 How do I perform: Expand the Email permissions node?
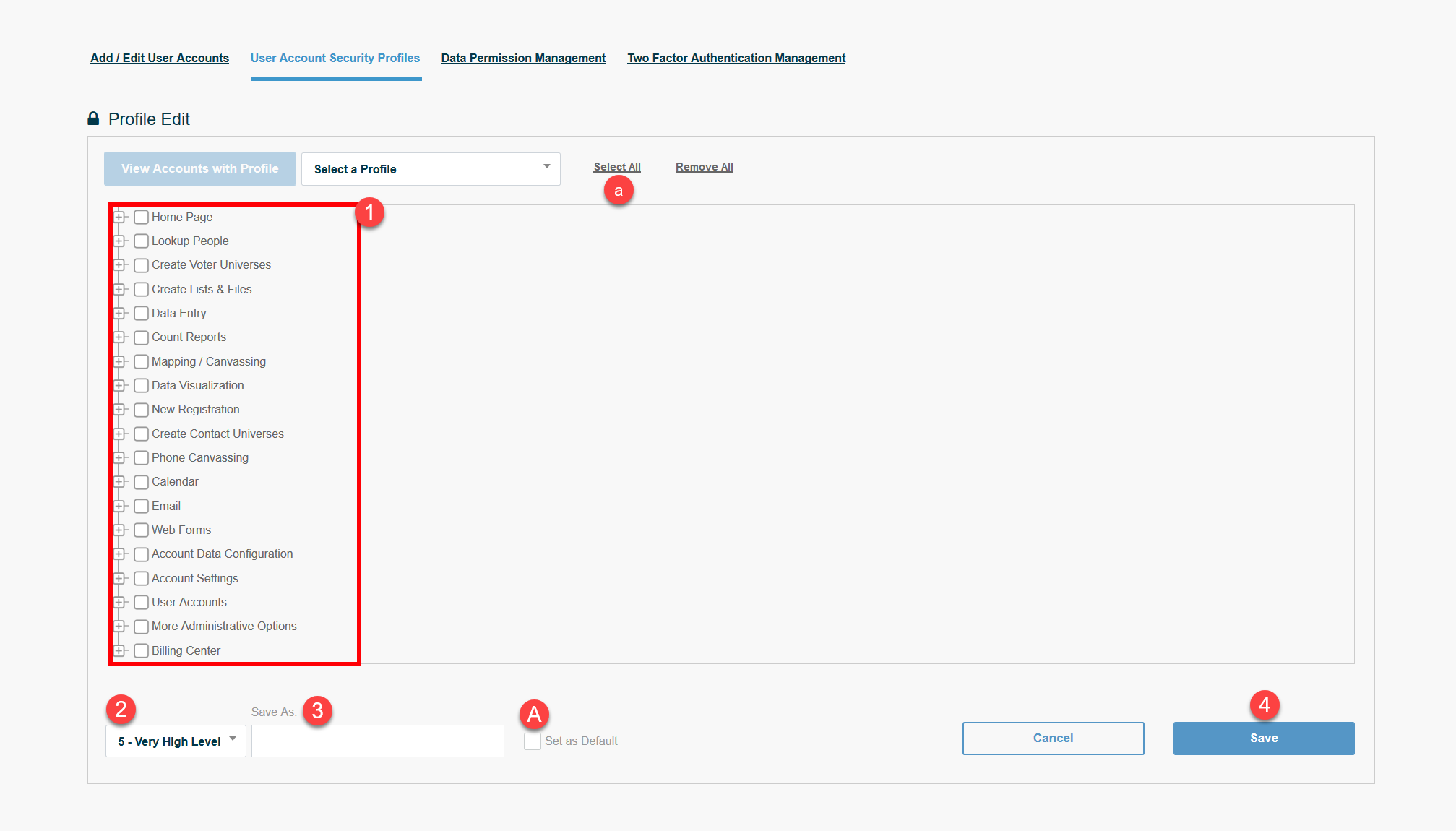(120, 506)
